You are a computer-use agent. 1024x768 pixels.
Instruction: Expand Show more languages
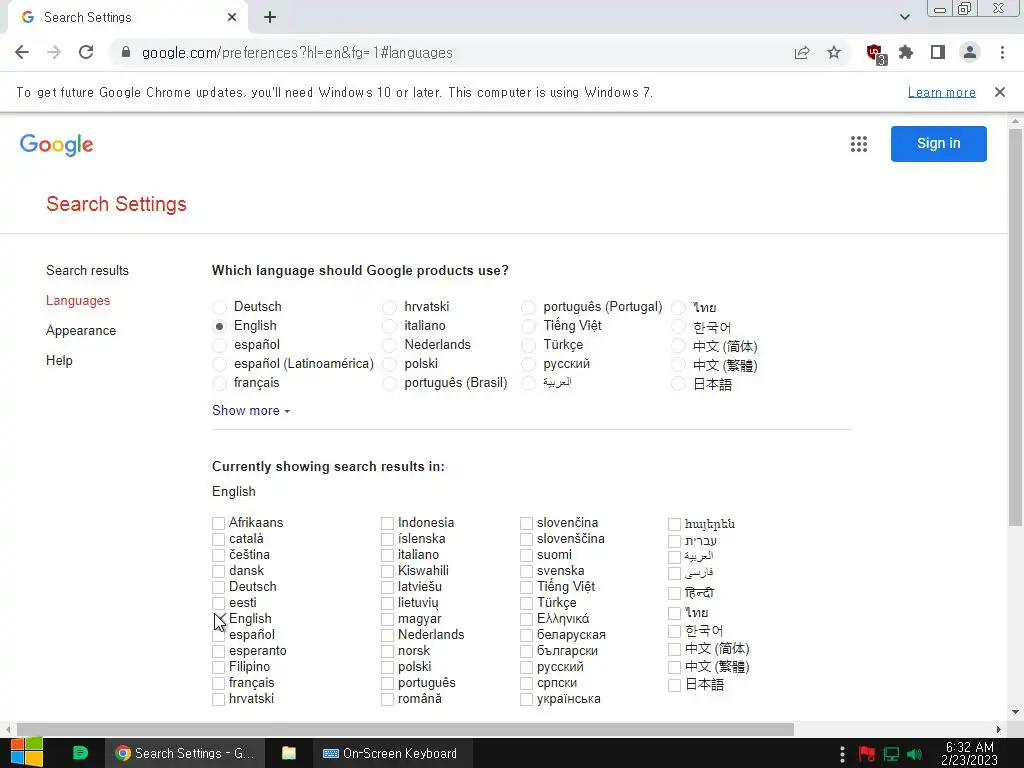[251, 410]
